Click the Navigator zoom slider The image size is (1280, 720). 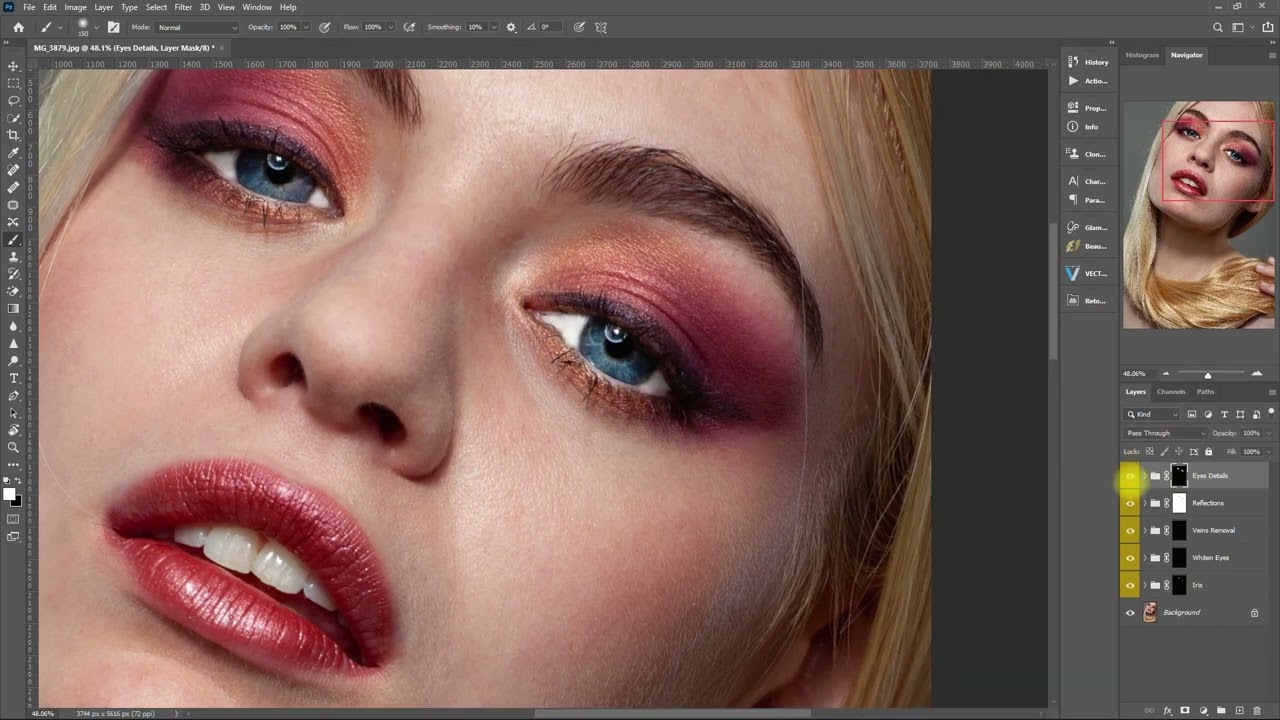(x=1208, y=374)
